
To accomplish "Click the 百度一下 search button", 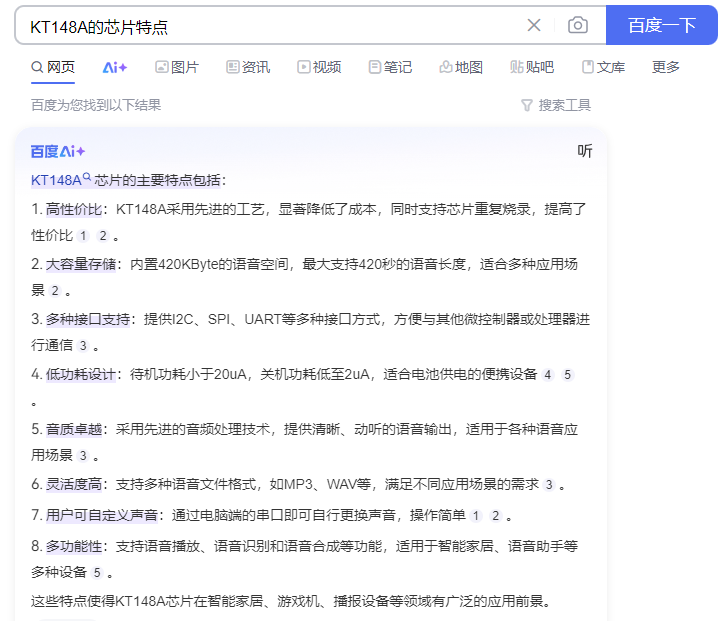I will 662,25.
